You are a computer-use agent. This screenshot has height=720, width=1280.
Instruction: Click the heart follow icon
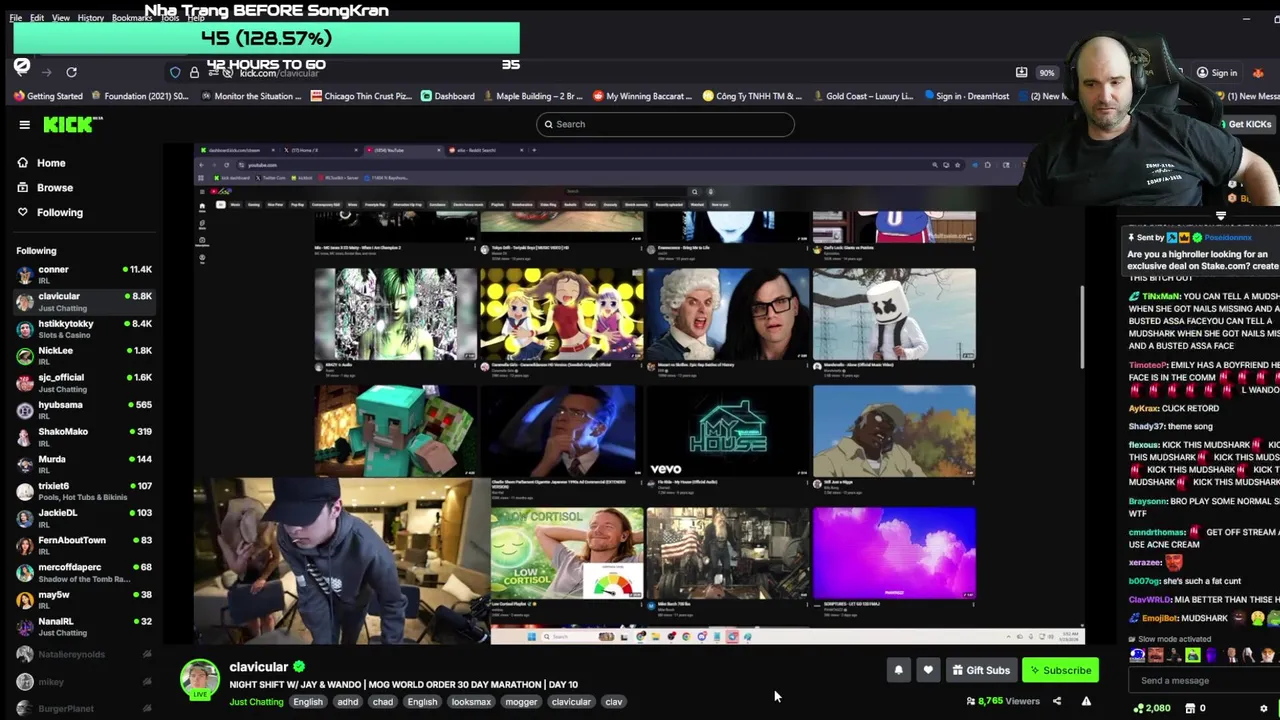point(928,670)
